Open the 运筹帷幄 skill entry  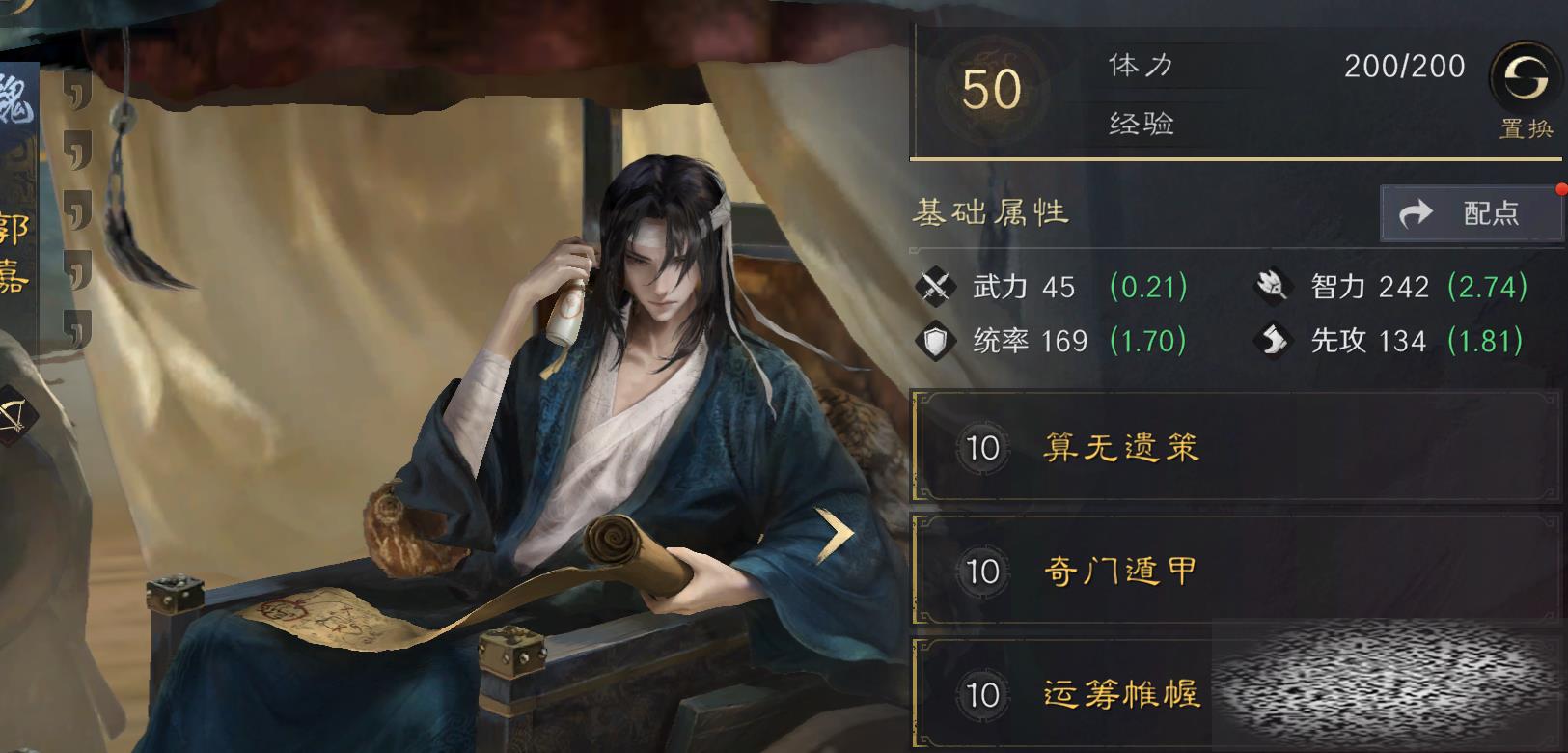point(1236,693)
